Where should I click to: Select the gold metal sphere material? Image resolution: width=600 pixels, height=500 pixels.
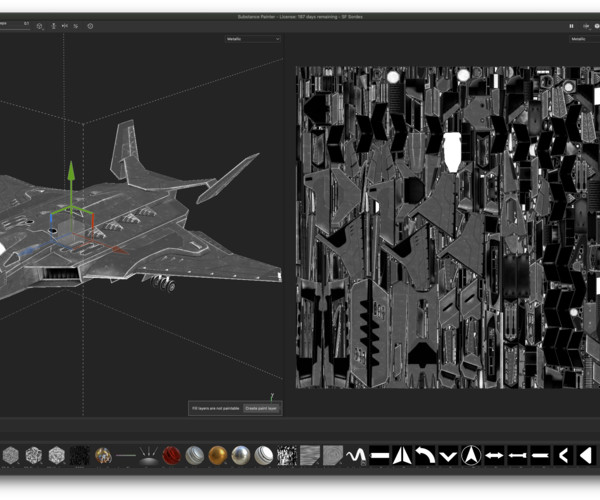click(218, 455)
